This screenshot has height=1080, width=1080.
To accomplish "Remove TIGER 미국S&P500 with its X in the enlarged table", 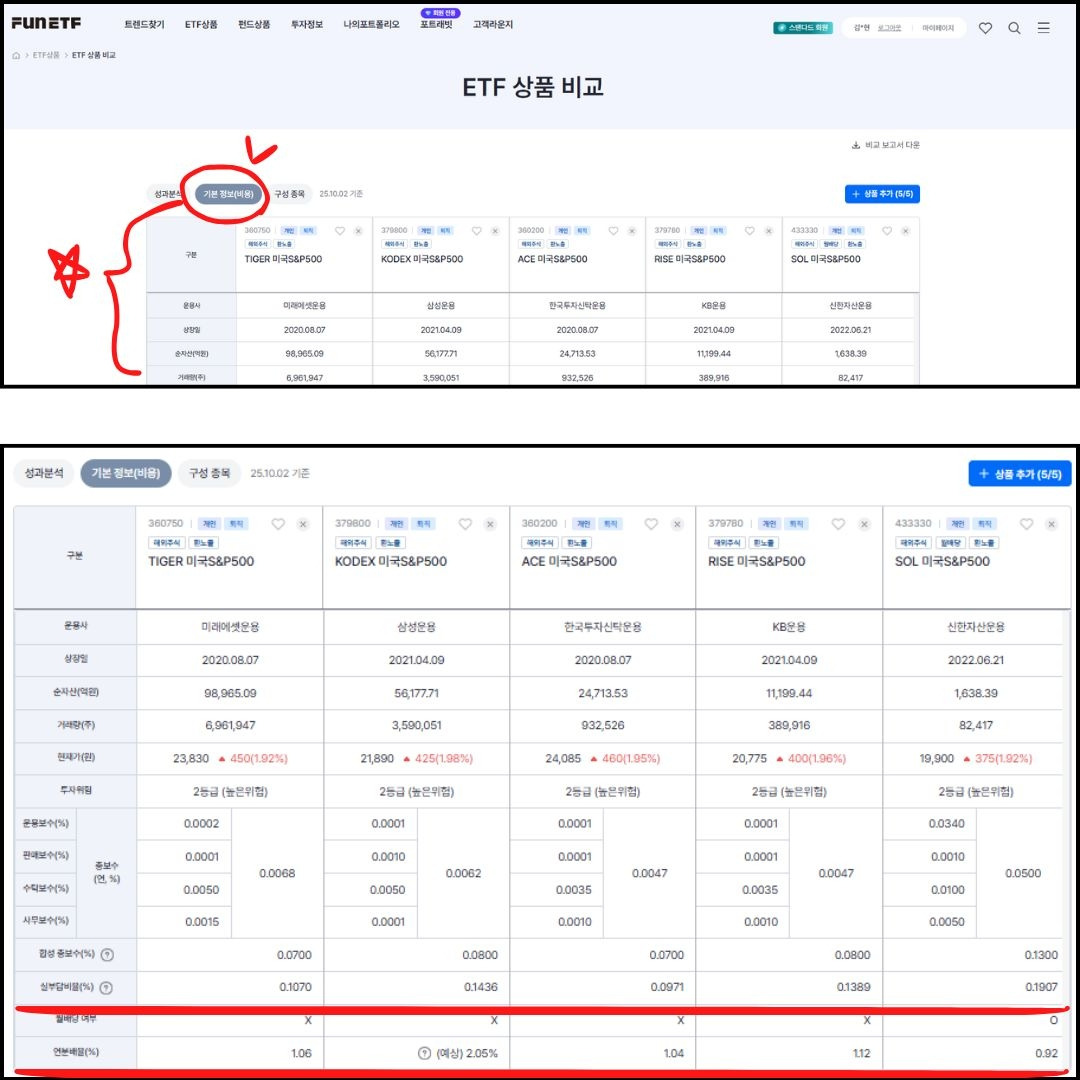I will [x=303, y=525].
